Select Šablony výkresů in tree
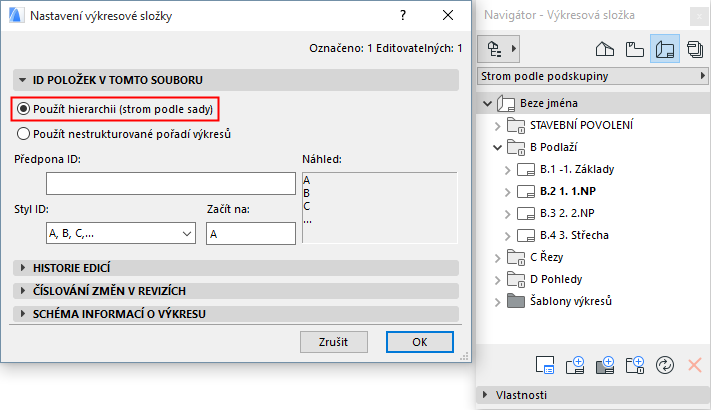 pos(570,301)
